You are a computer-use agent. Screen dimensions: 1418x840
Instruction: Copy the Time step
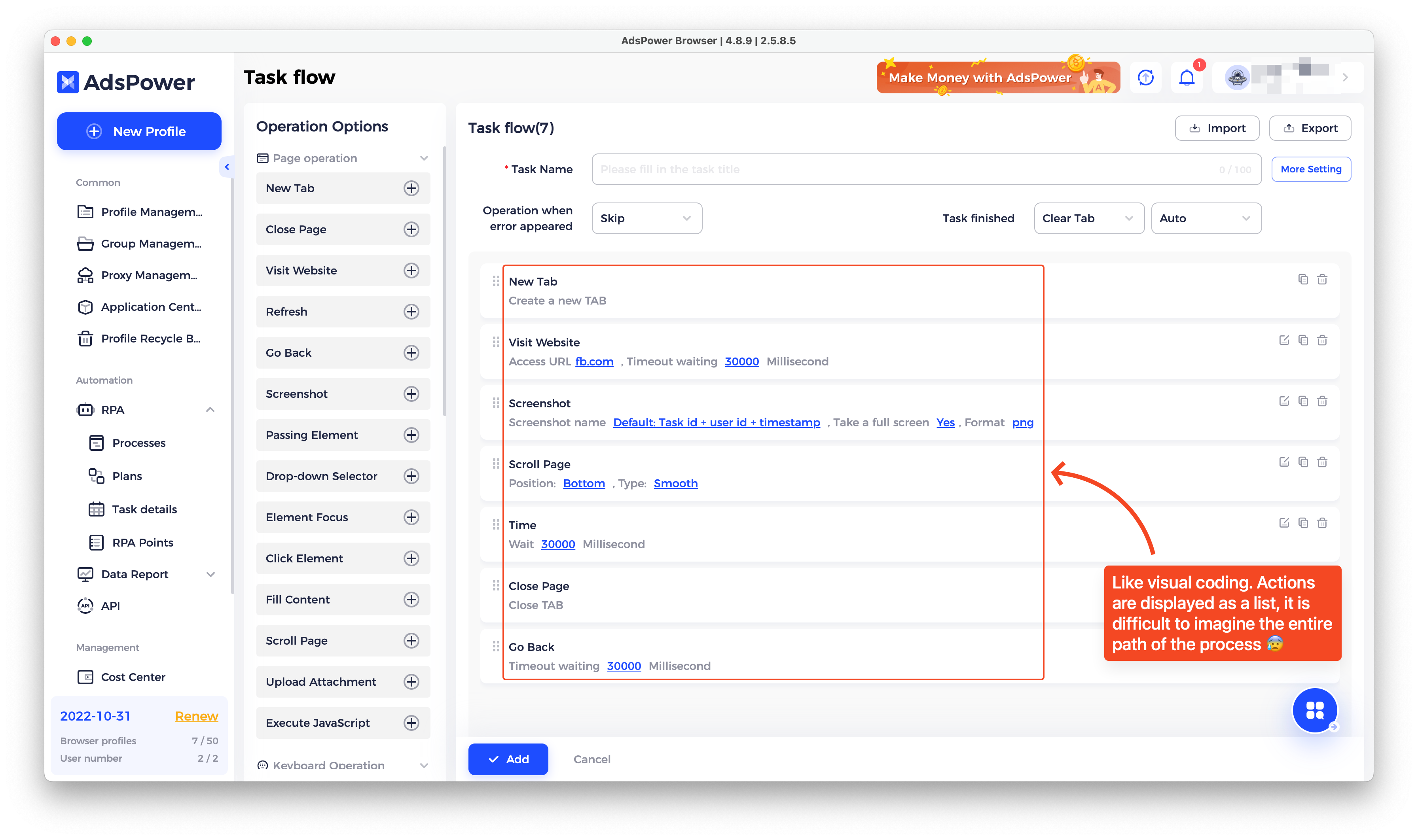coord(1303,523)
